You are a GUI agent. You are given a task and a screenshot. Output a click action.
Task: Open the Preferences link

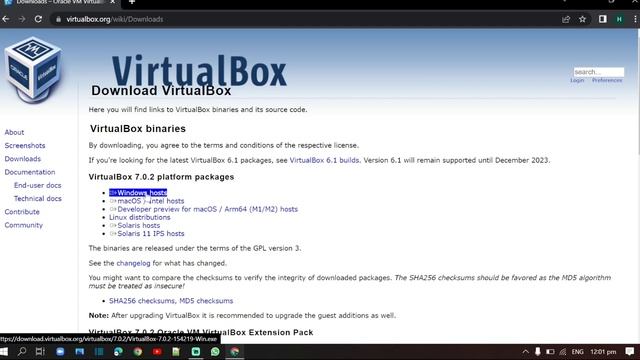(607, 80)
